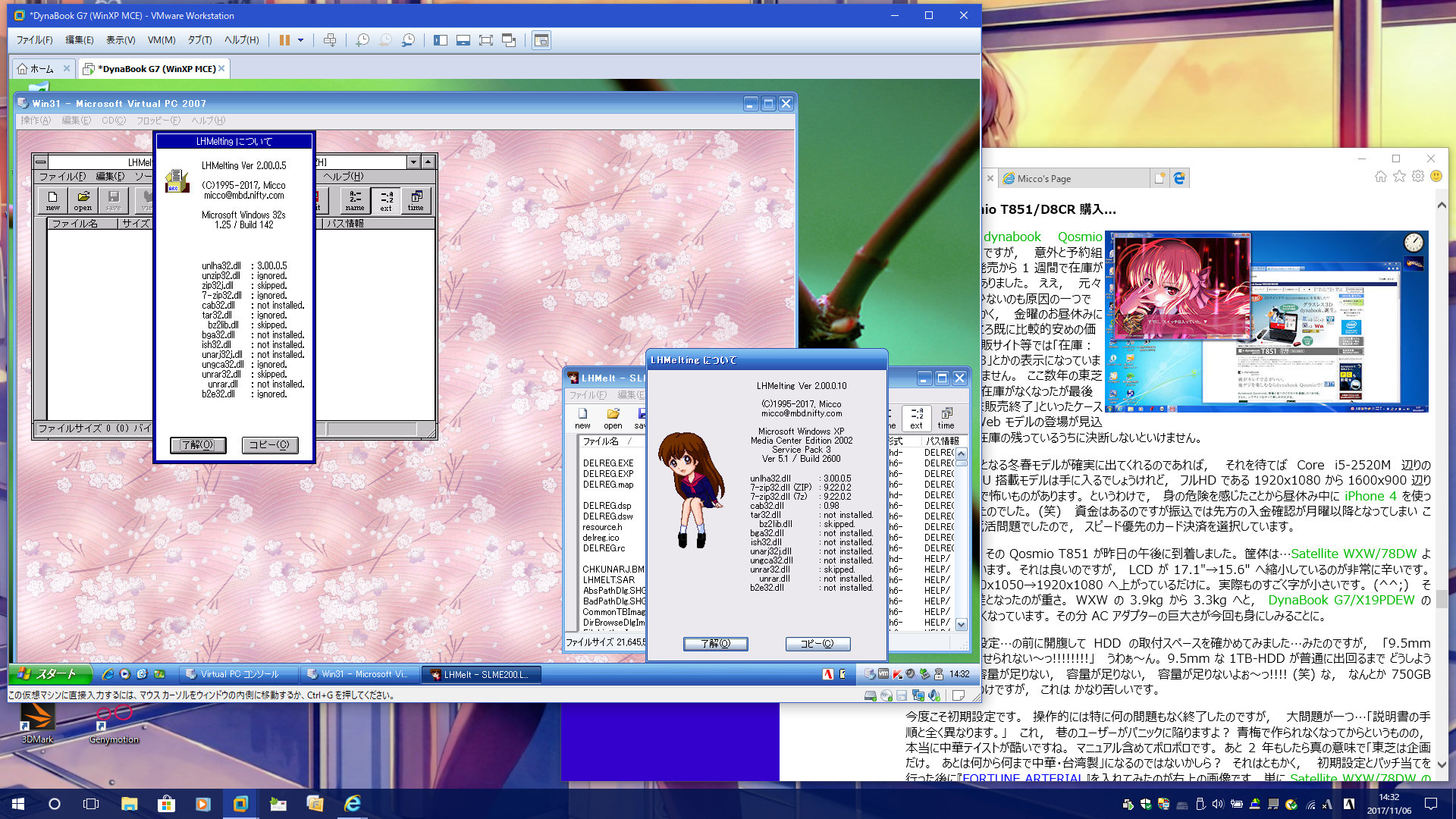Open Task View on the Windows taskbar

pyautogui.click(x=91, y=804)
